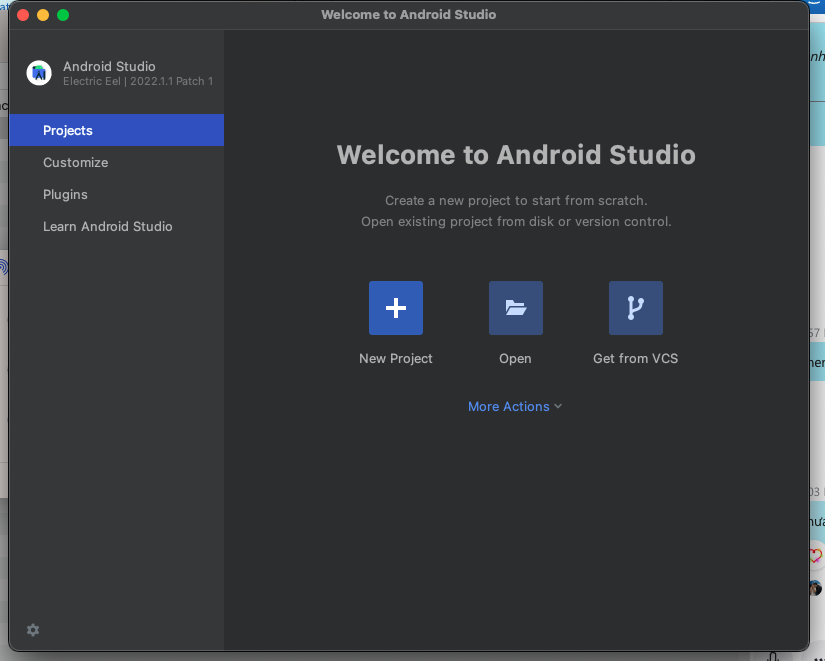This screenshot has width=825, height=661.
Task: Minimize the window with the yellow button
Action: [x=43, y=15]
